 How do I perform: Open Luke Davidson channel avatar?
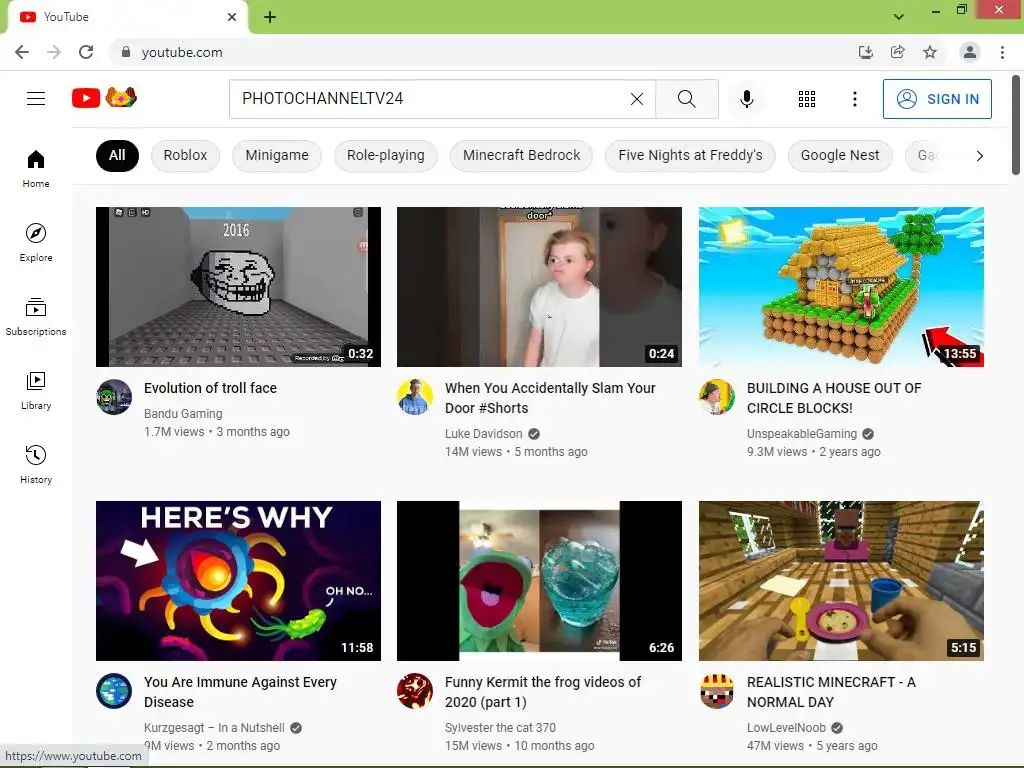tap(415, 396)
